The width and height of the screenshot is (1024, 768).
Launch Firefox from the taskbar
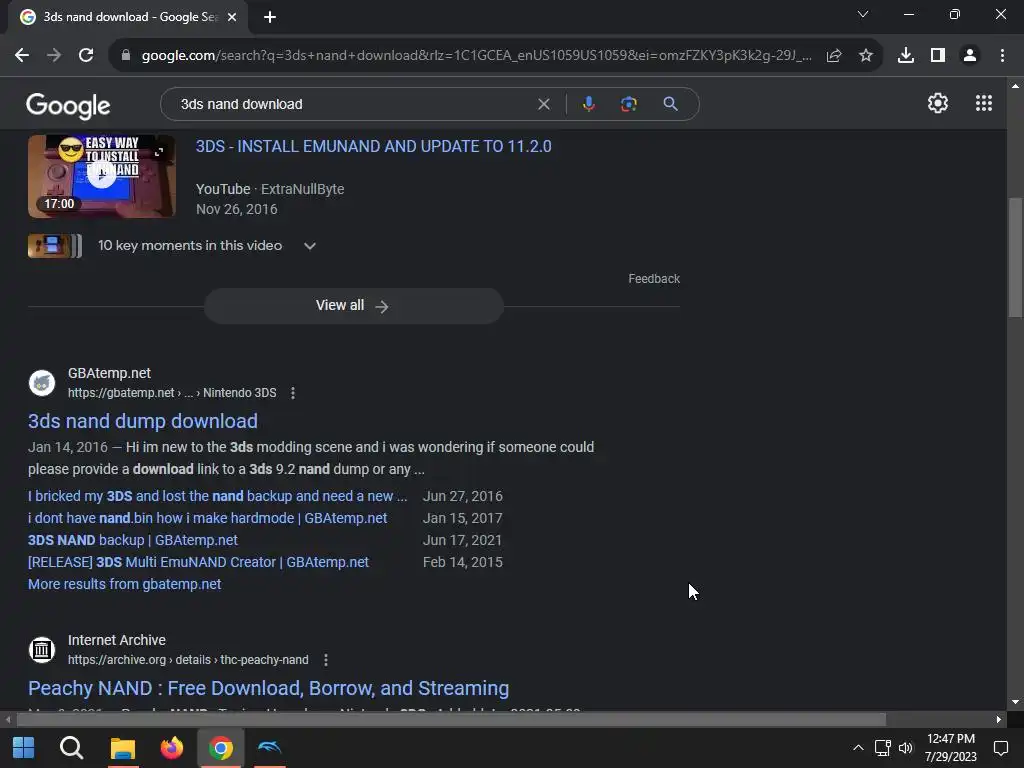tap(172, 748)
